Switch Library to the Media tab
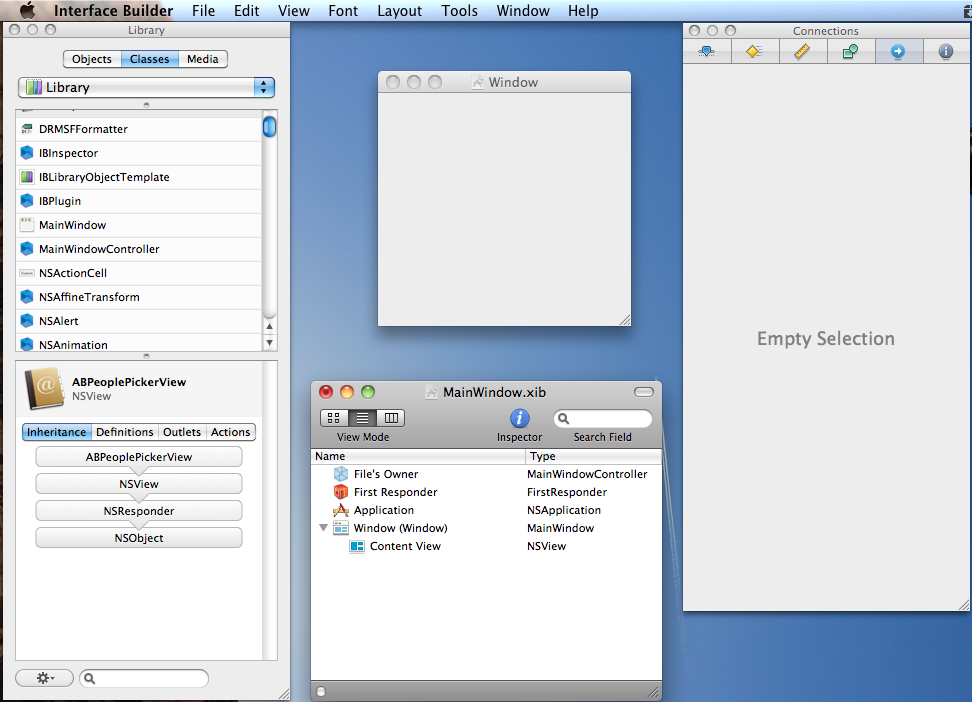Image resolution: width=972 pixels, height=702 pixels. click(203, 59)
